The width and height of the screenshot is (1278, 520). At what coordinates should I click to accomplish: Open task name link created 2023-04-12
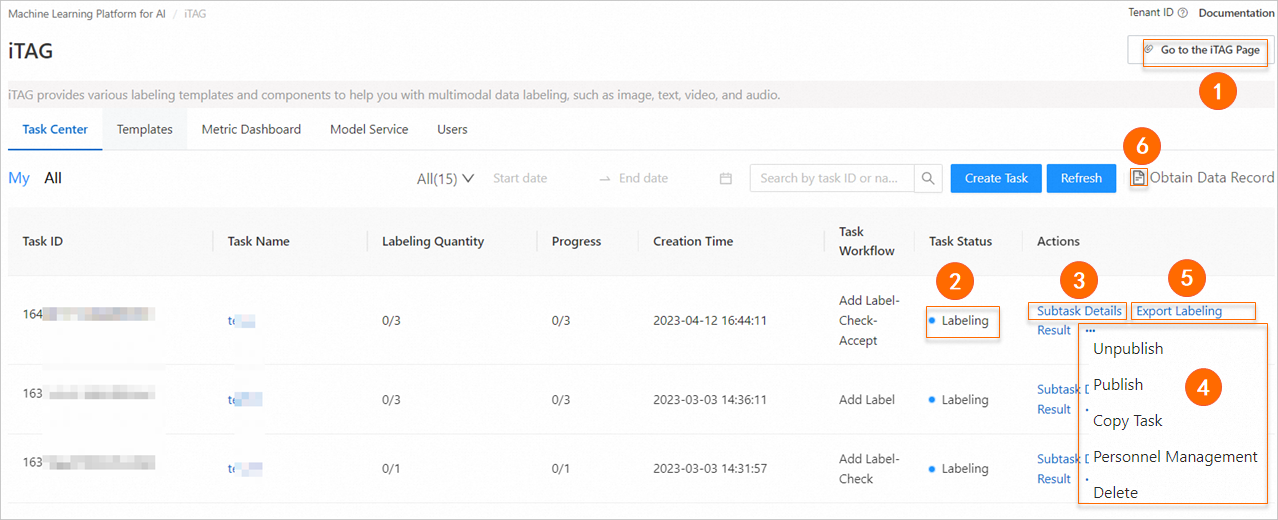point(242,321)
